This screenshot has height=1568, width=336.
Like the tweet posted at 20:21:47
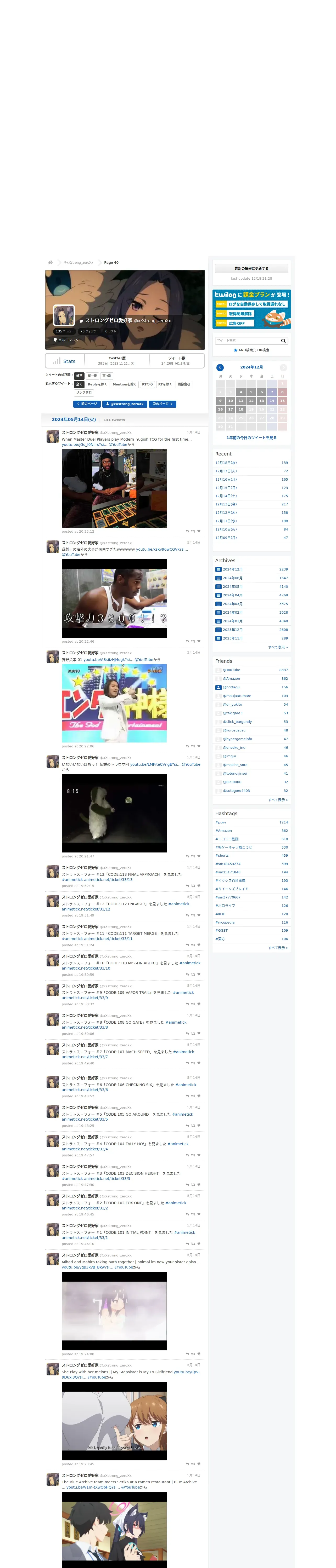pos(199,856)
